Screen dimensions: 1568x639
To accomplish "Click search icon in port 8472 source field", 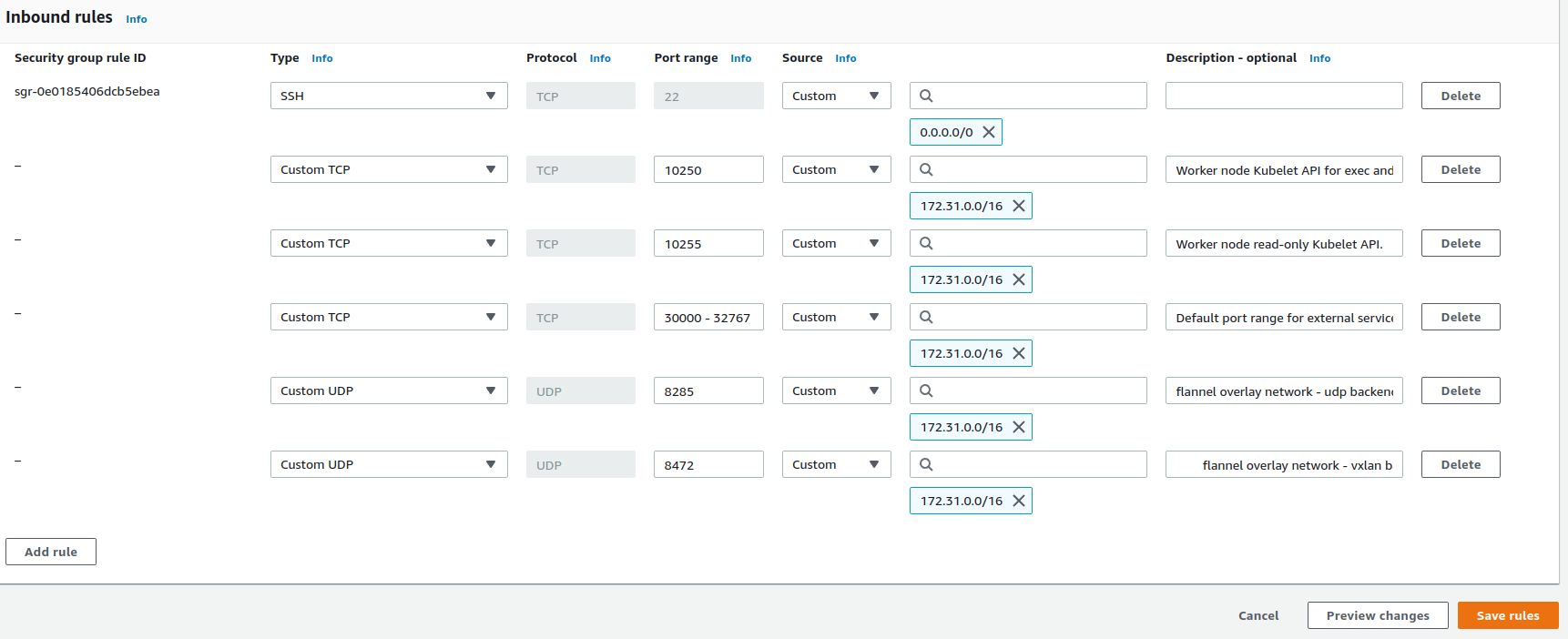I will click(926, 464).
